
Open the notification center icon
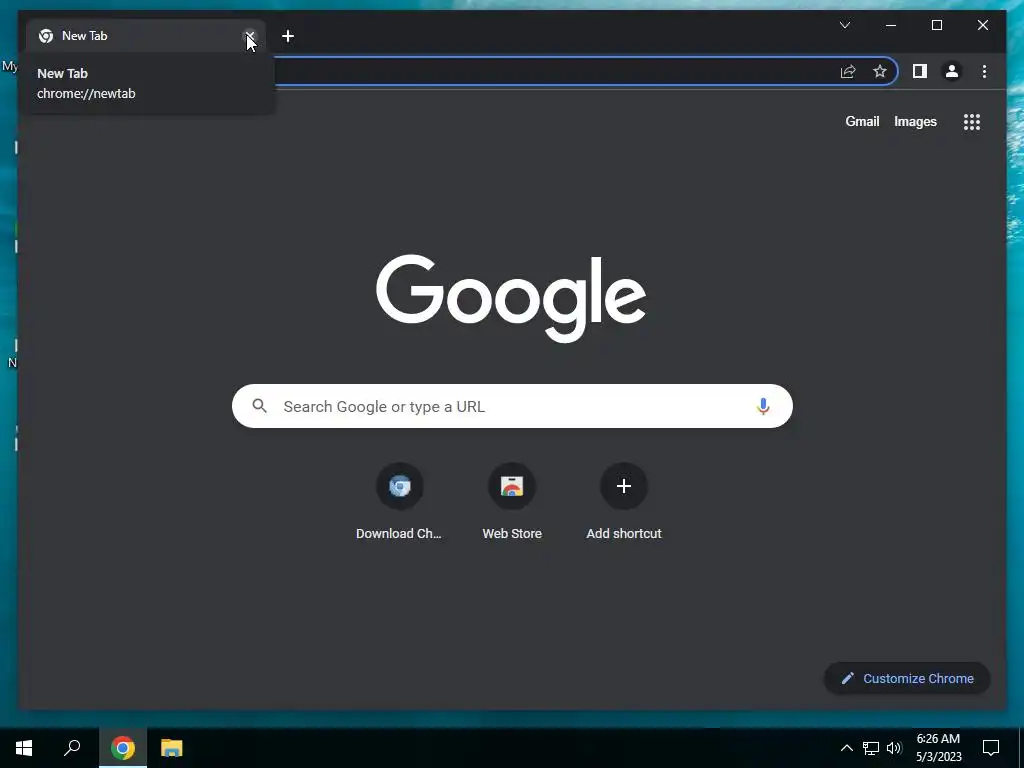[991, 748]
